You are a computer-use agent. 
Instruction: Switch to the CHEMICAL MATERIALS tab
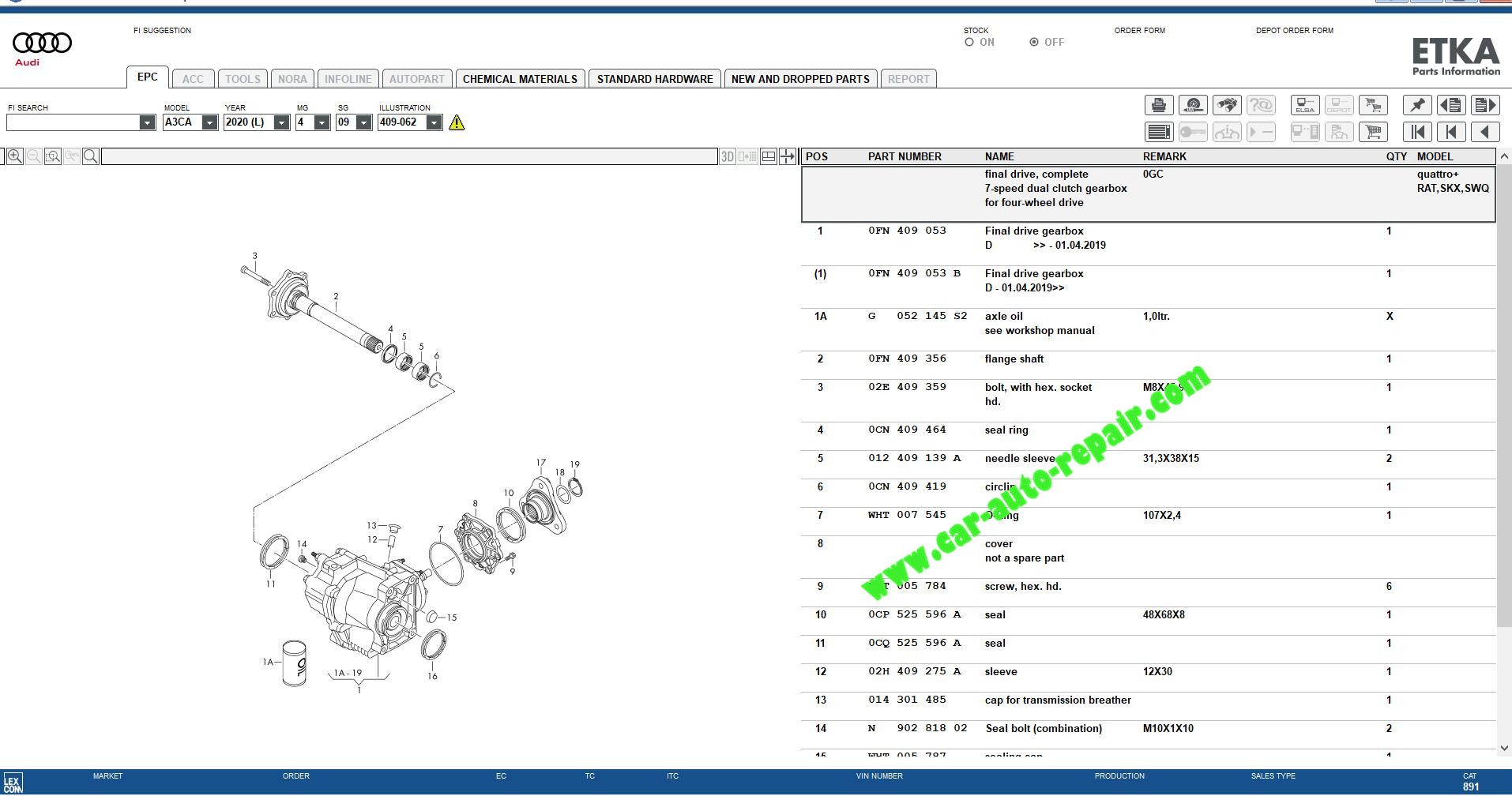coord(520,79)
